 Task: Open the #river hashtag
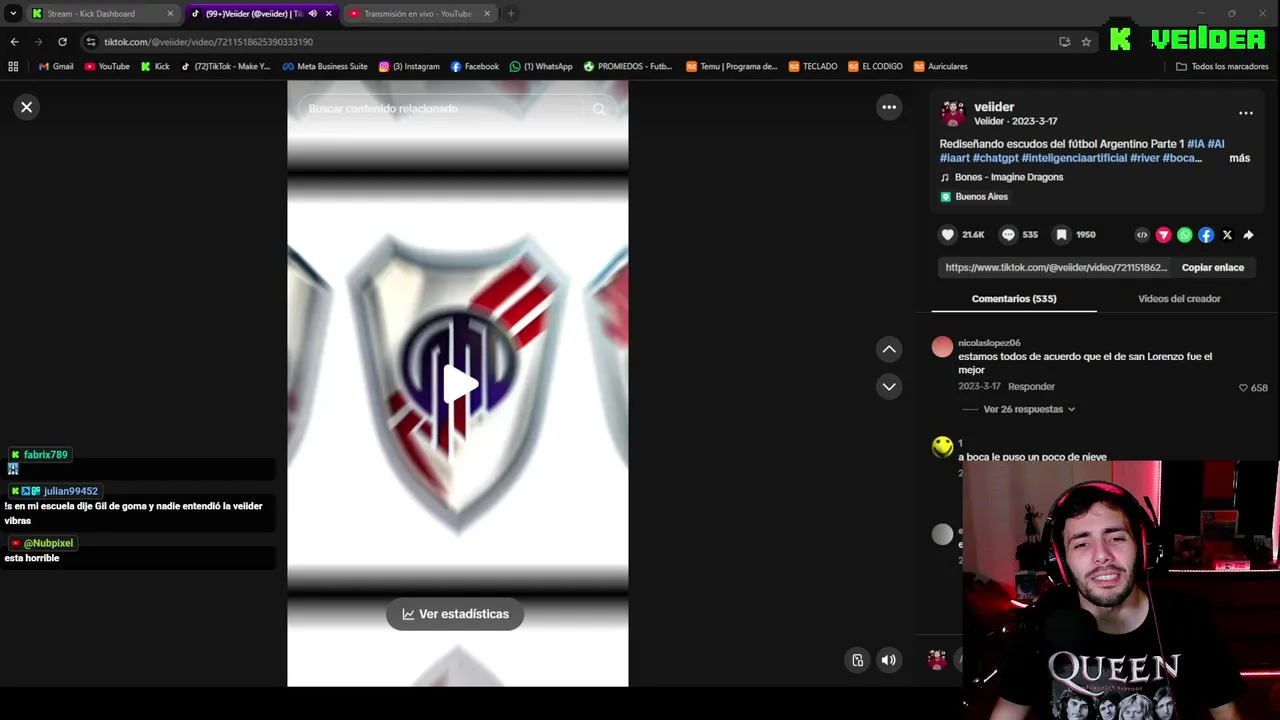(1144, 158)
